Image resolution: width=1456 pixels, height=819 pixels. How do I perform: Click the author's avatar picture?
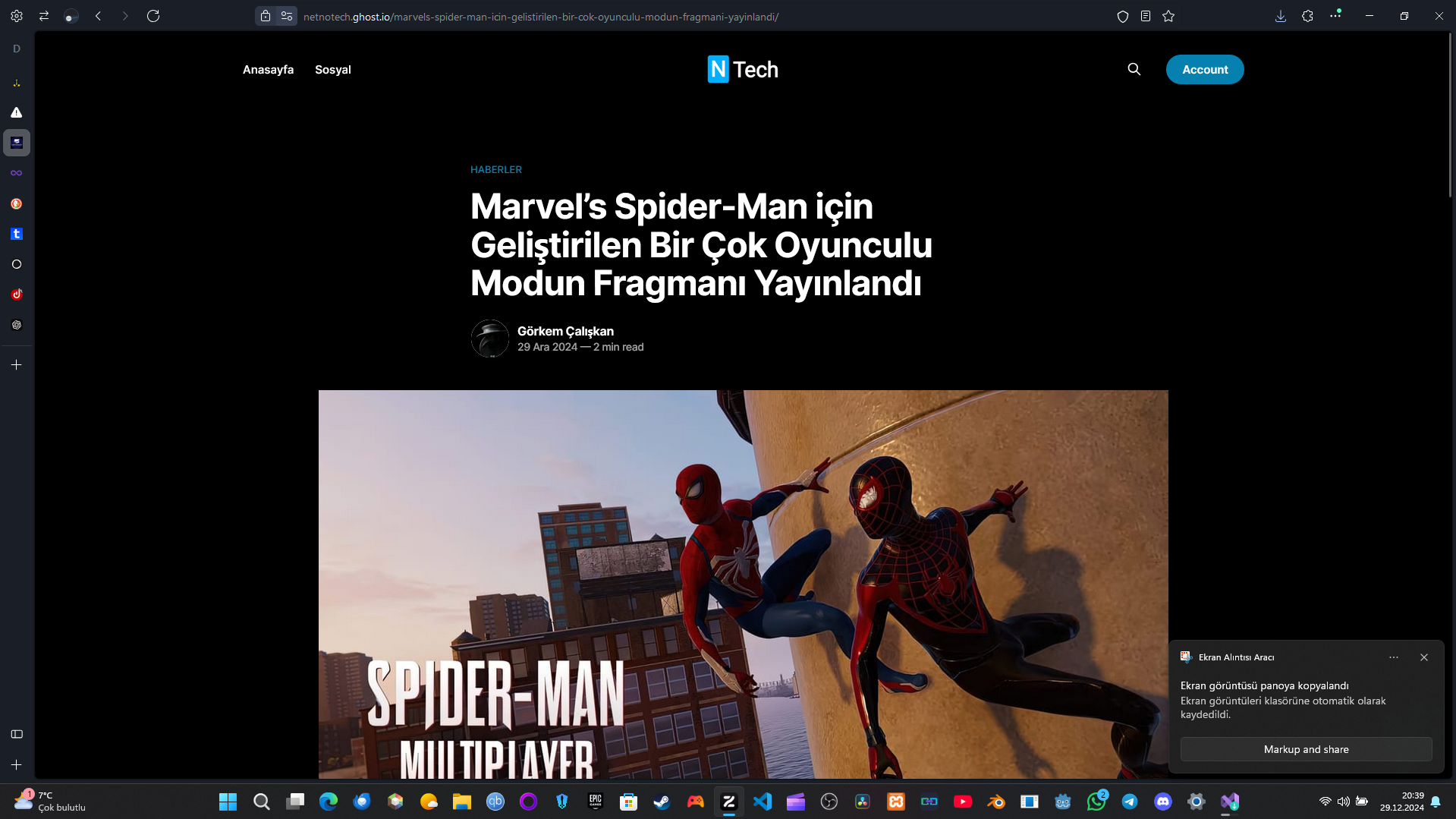(x=490, y=339)
